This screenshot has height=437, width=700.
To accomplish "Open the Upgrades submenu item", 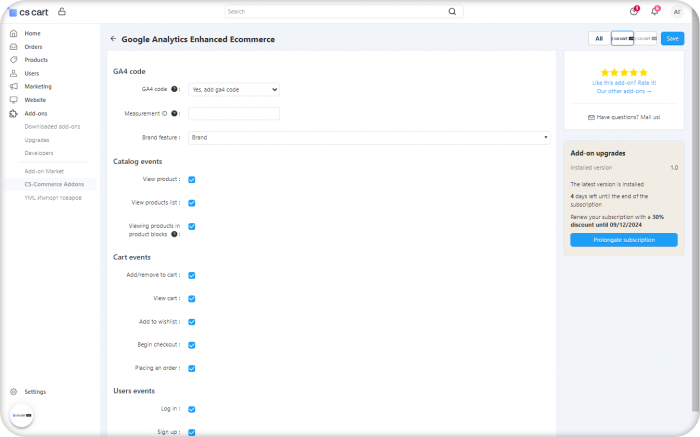I will pos(37,140).
